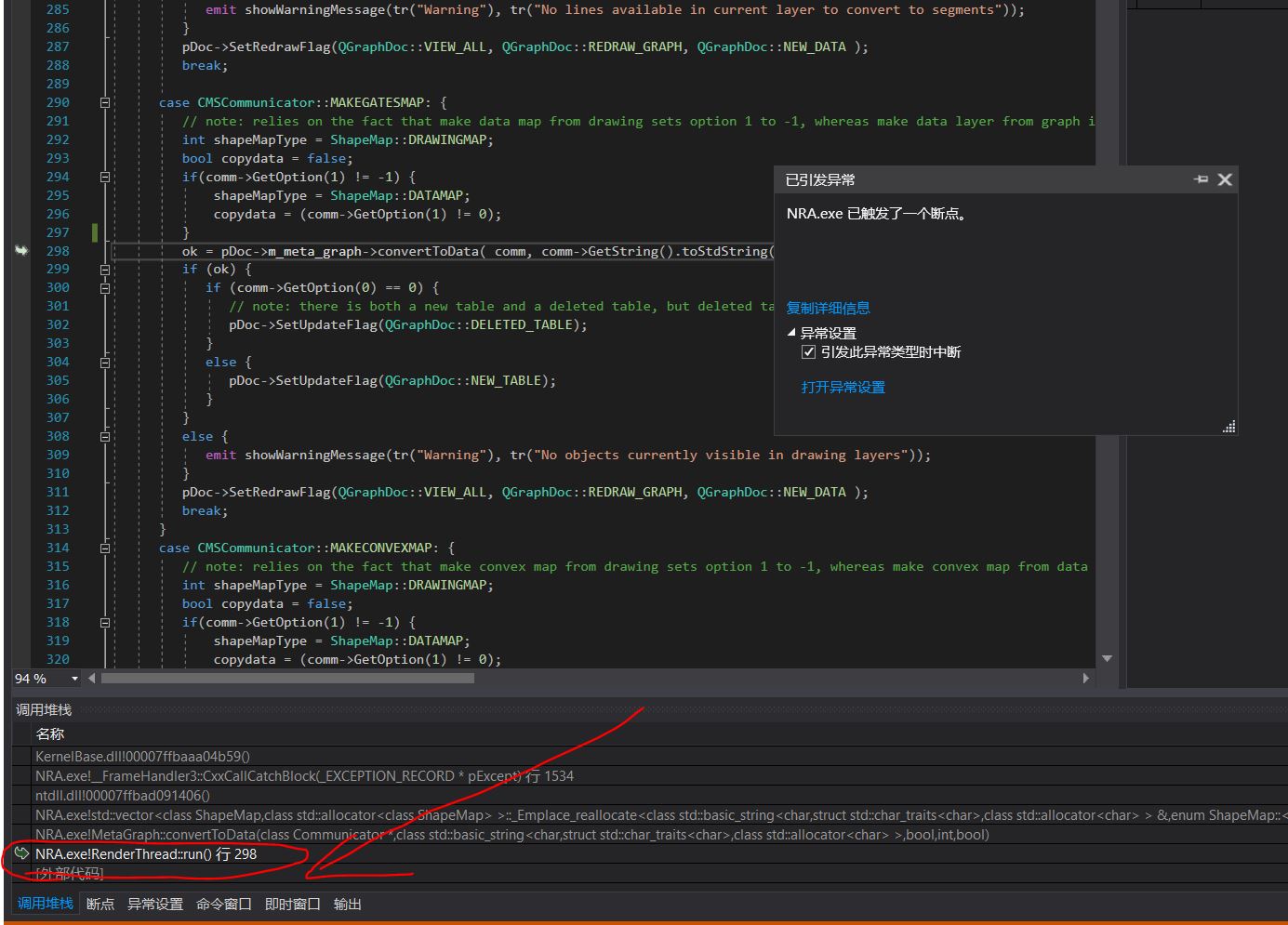Click the 复制详细信息 link
1288x925 pixels.
828,308
